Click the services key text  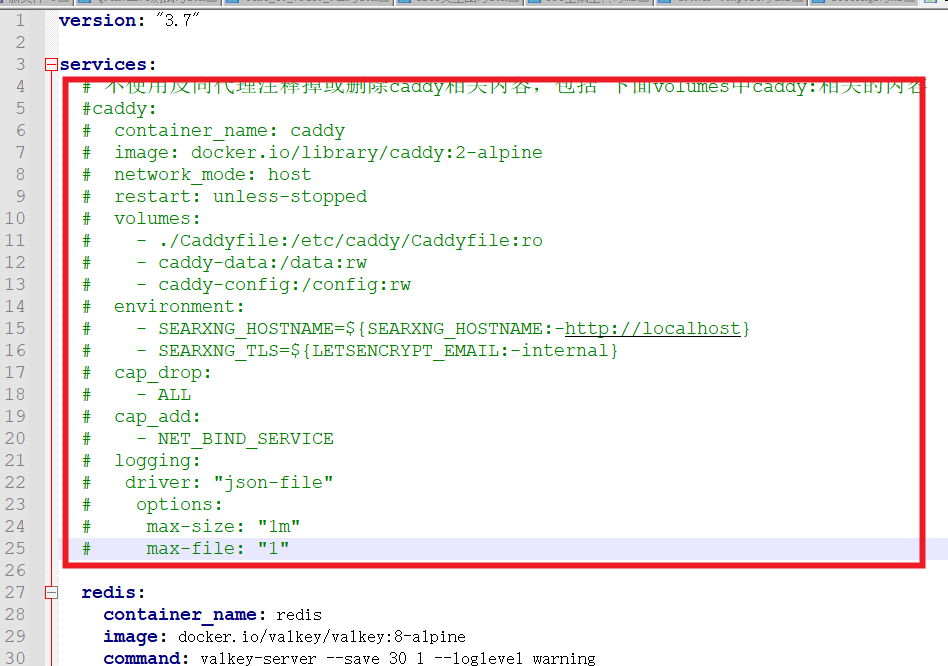coord(101,65)
